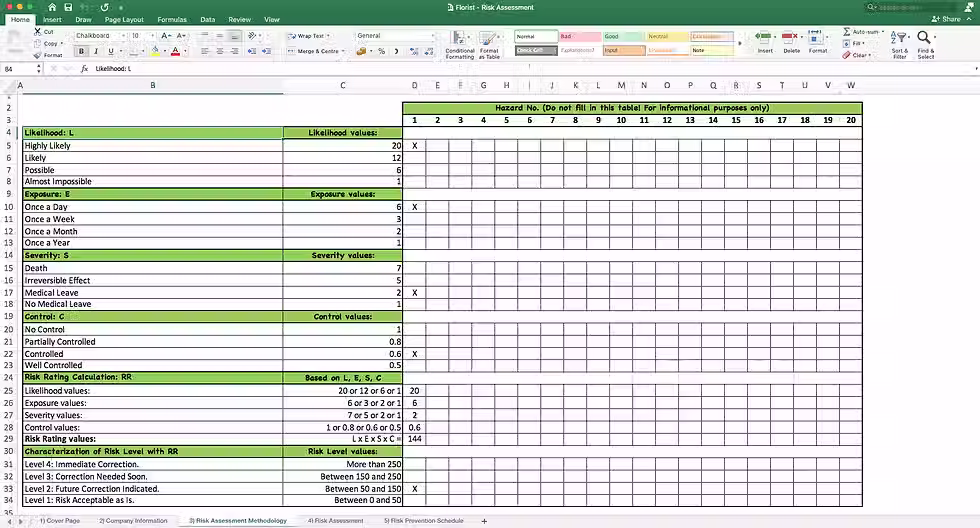This screenshot has height=528, width=980.
Task: Click the Delete cells icon
Action: click(x=791, y=41)
